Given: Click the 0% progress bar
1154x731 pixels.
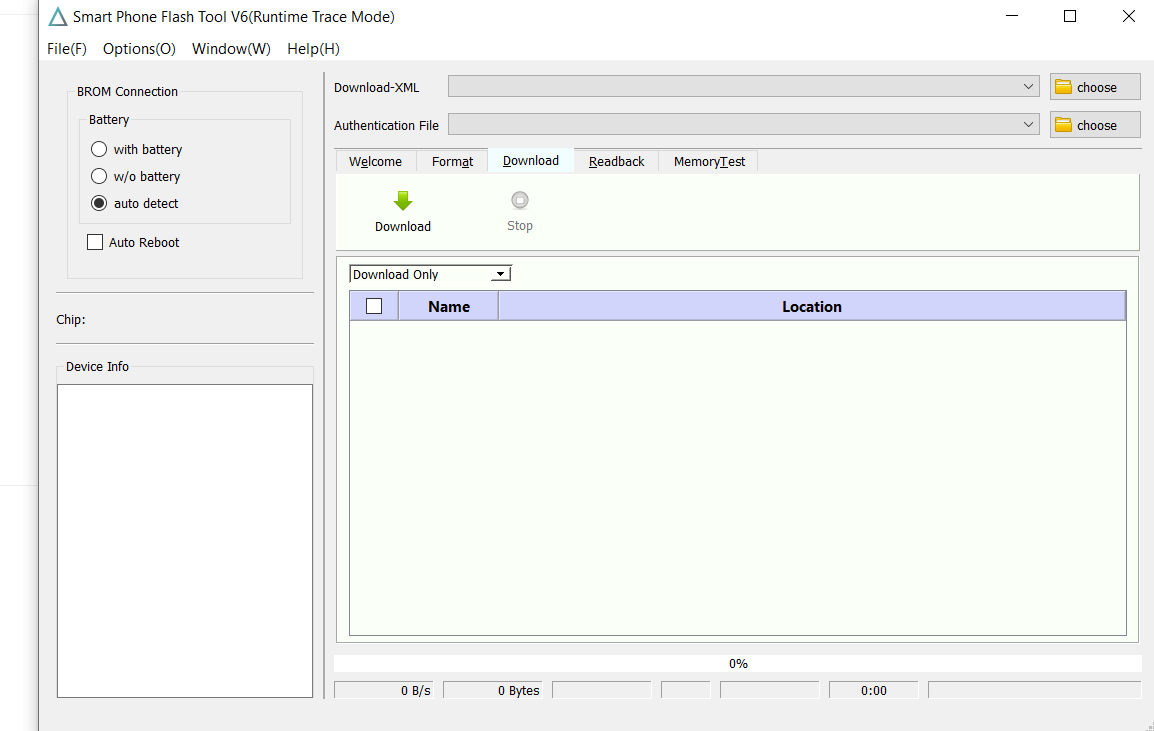Looking at the screenshot, I should click(x=737, y=663).
